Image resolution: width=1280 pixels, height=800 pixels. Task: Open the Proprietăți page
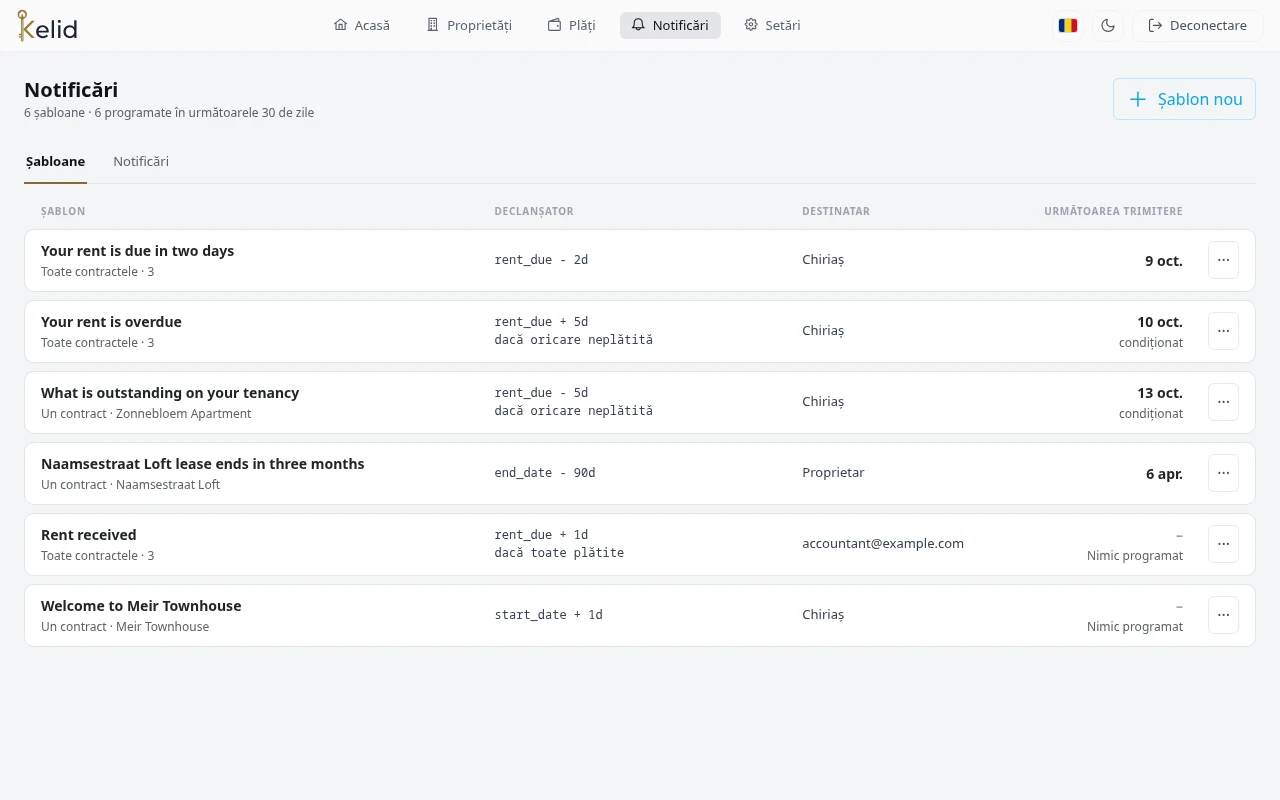469,25
